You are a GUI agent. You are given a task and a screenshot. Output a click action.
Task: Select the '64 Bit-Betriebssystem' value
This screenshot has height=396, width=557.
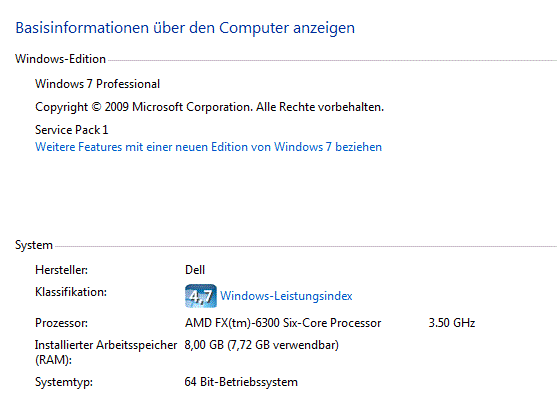pyautogui.click(x=241, y=382)
